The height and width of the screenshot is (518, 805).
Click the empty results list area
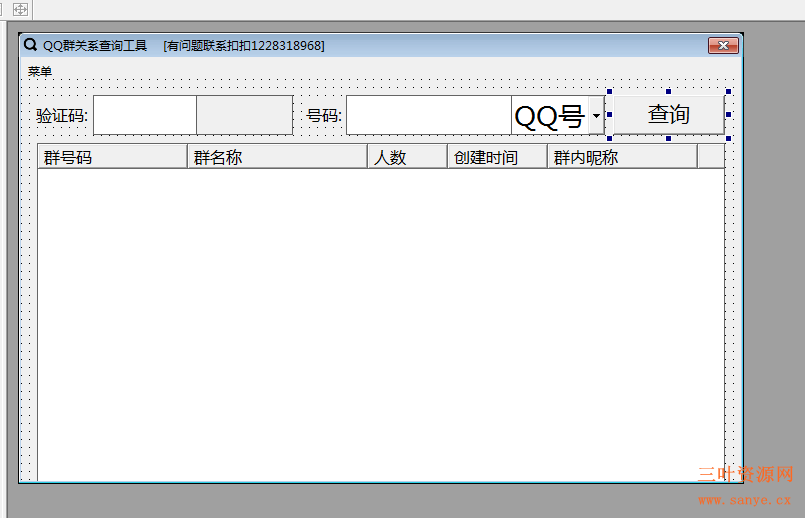(380, 320)
